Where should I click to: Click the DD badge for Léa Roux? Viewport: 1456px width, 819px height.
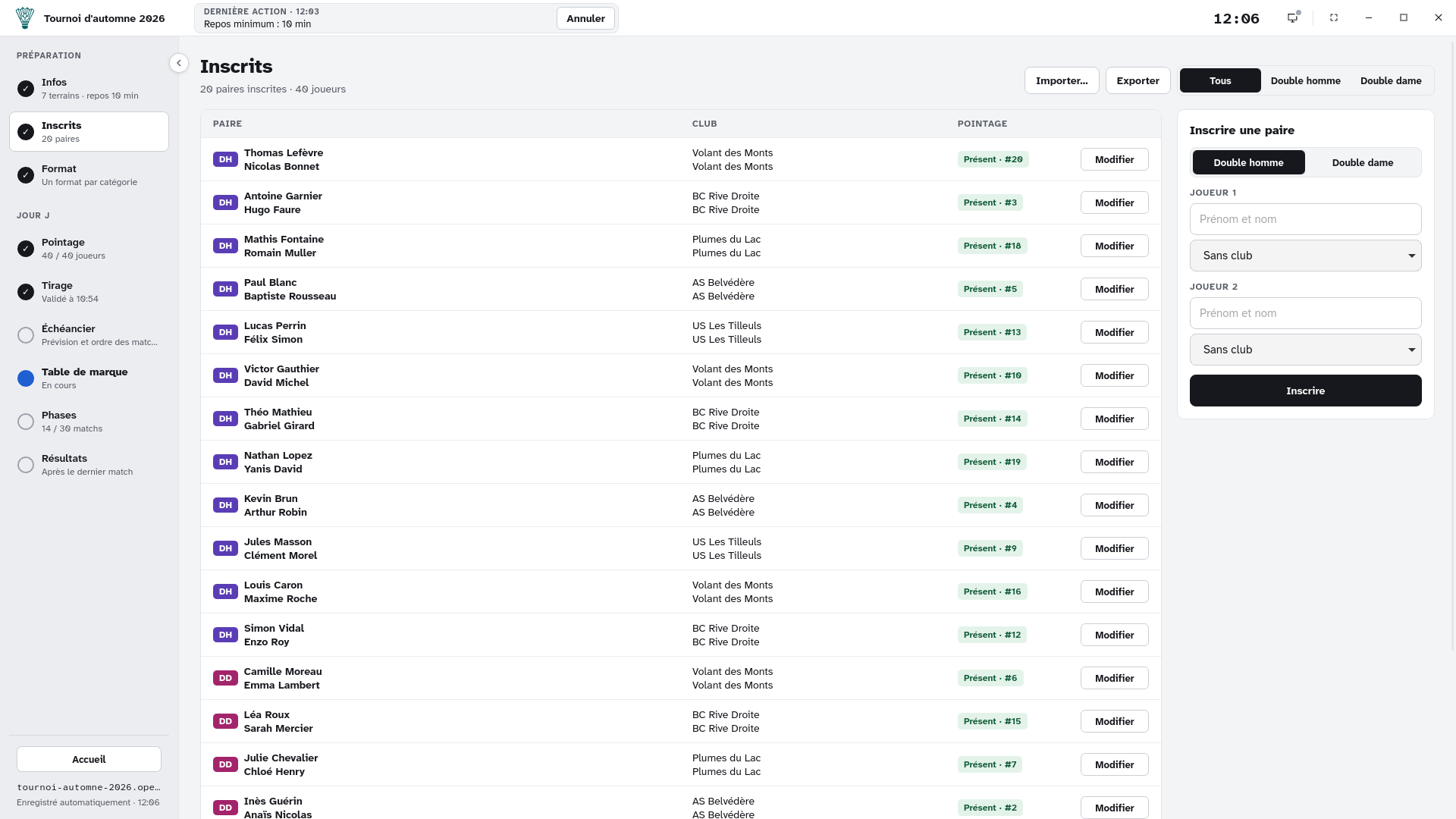(x=225, y=721)
